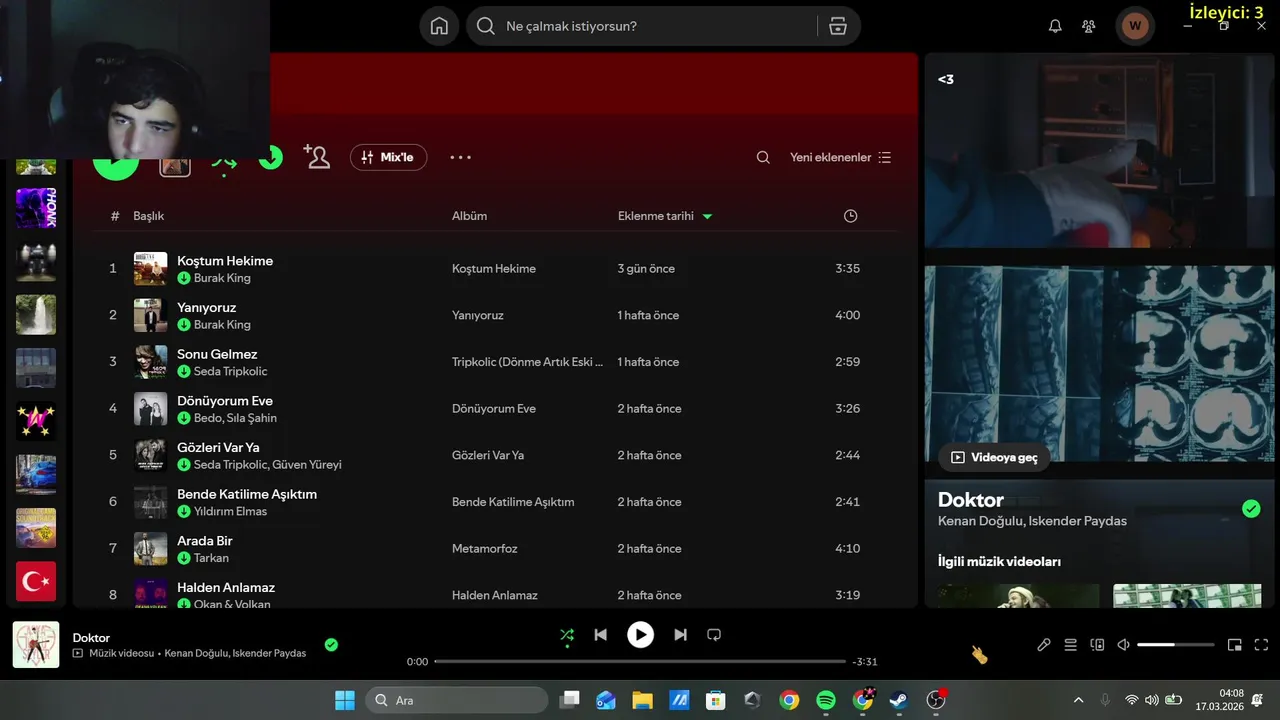Open the Metamorfoz album link

(485, 548)
